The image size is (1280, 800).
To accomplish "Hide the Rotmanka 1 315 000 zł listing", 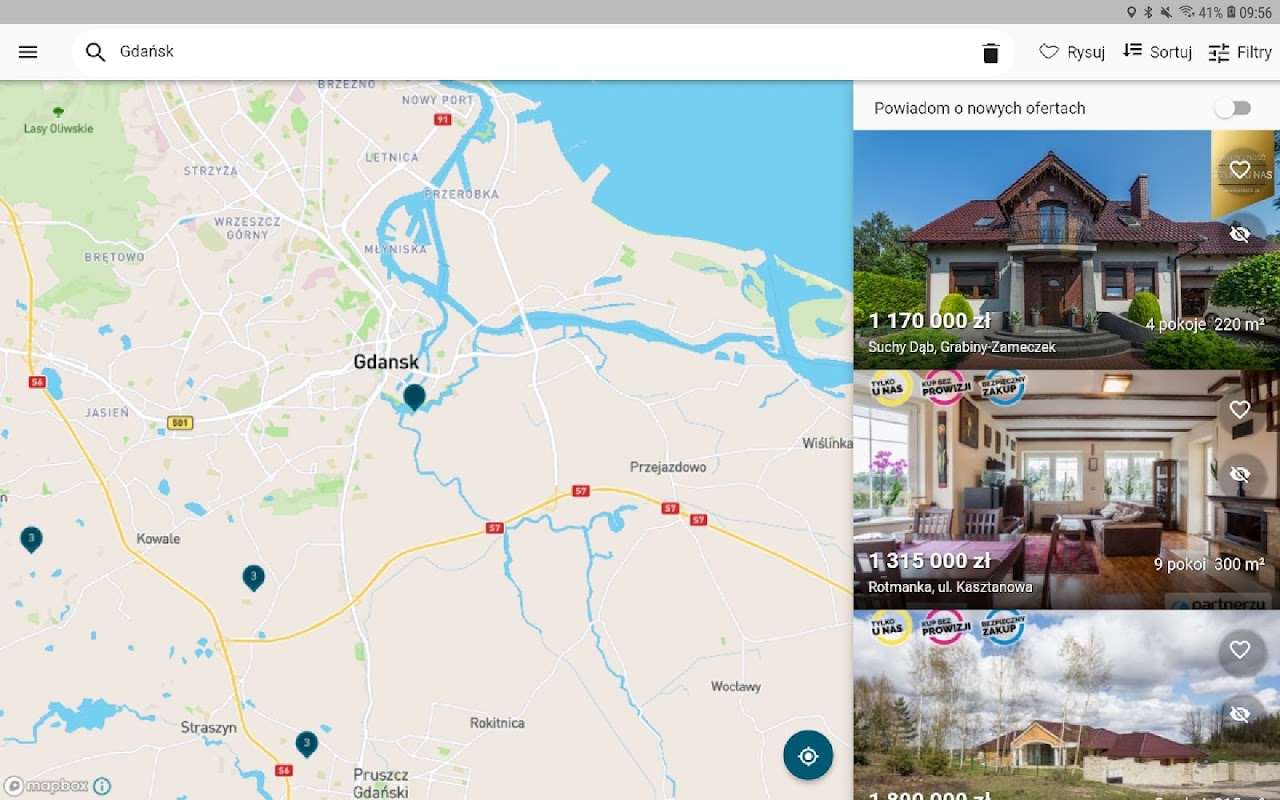I will point(1240,474).
